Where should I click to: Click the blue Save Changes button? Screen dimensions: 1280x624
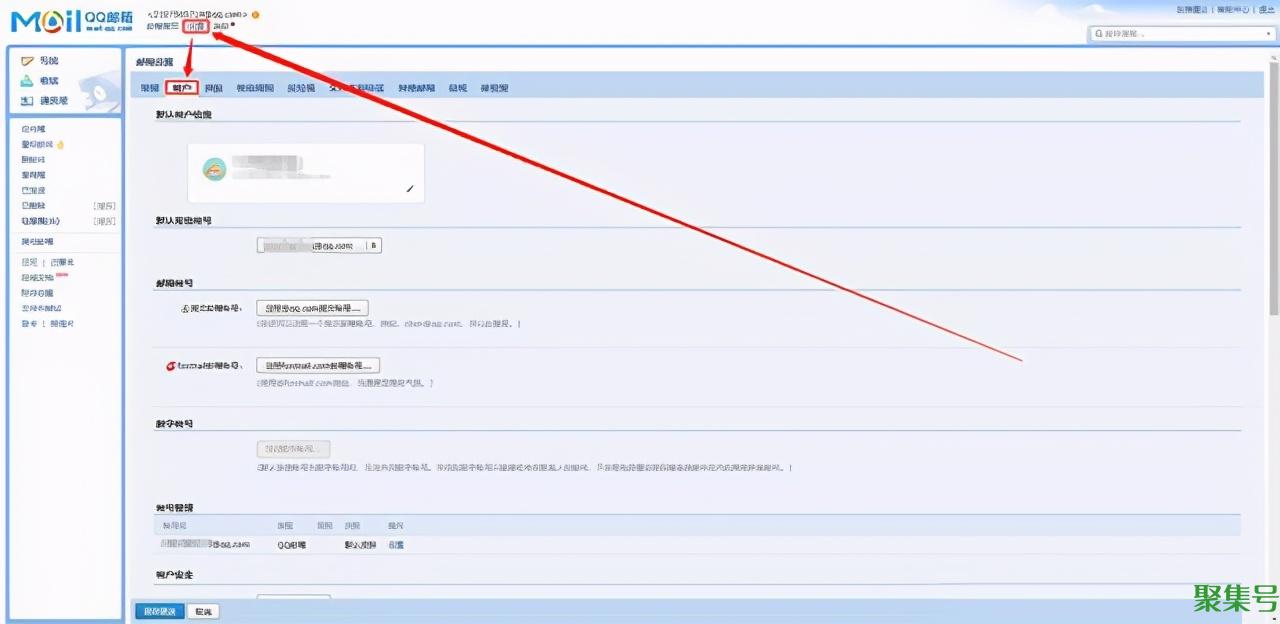coord(159,611)
